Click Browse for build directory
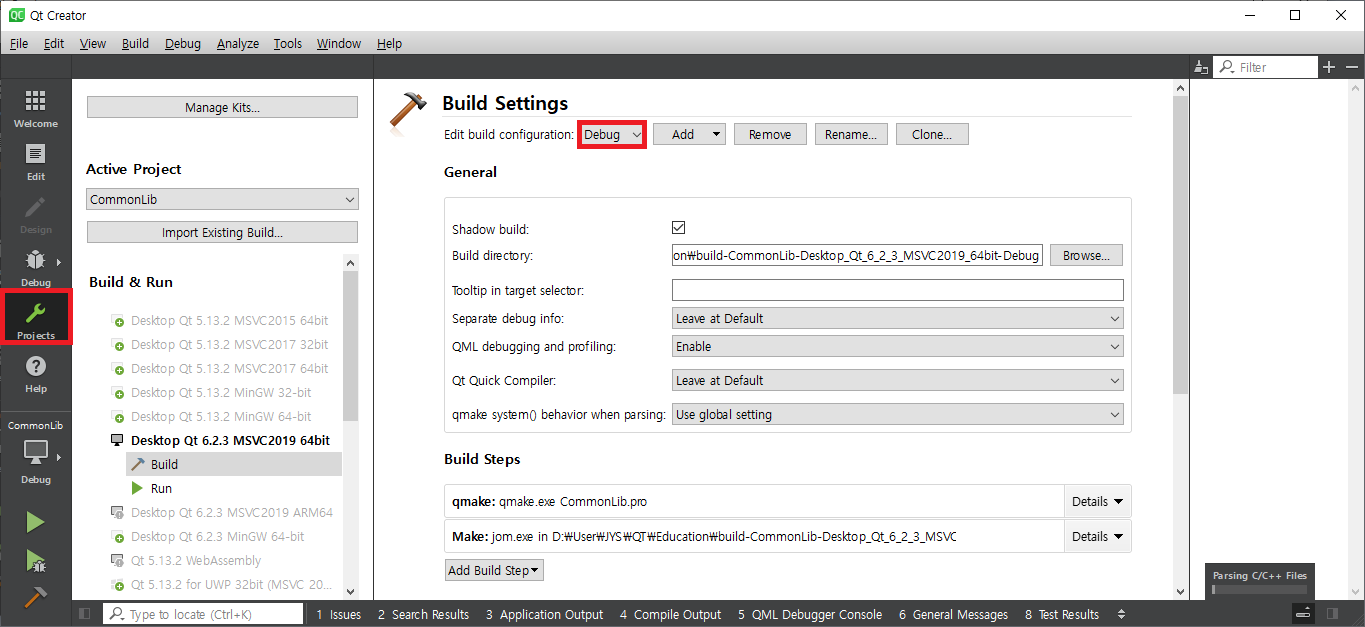Viewport: 1365px width, 627px height. tap(1086, 255)
